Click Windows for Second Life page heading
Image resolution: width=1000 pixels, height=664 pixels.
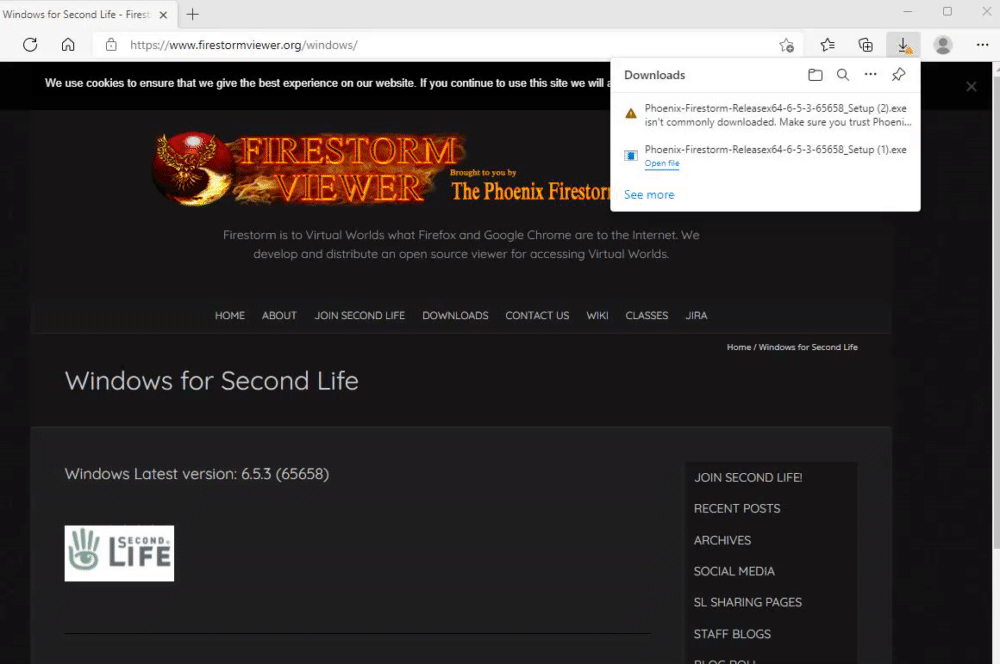tap(211, 381)
